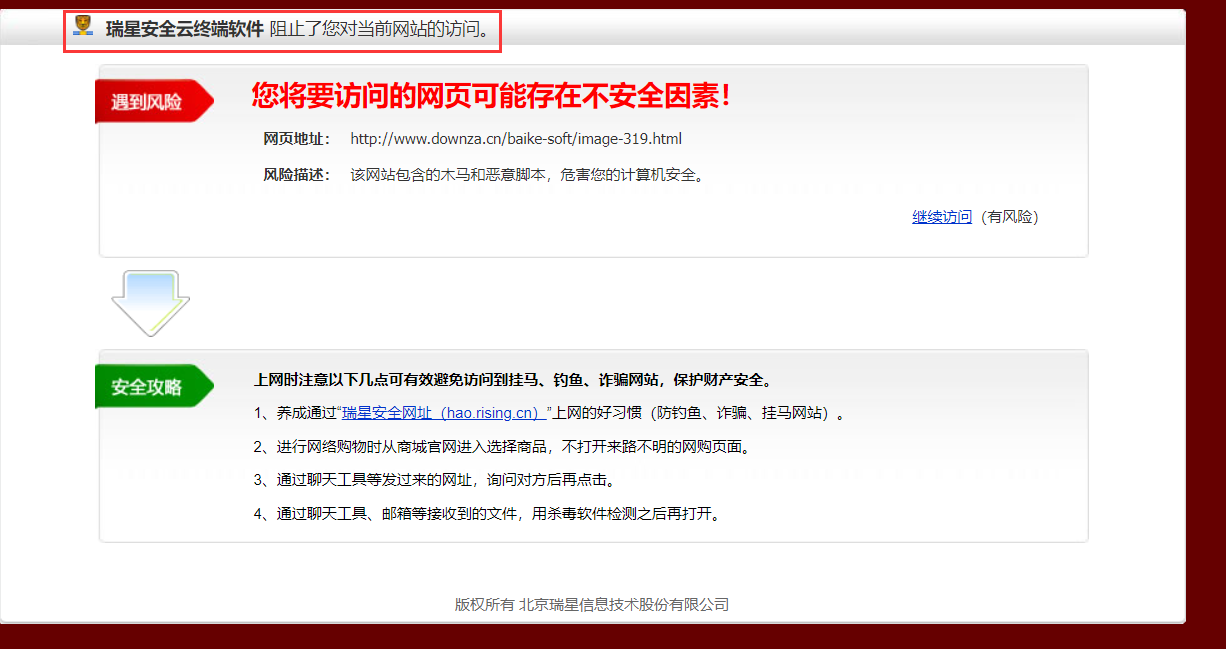1226x649 pixels.
Task: Click the bold line 上网时注意以下几点
Action: (513, 380)
